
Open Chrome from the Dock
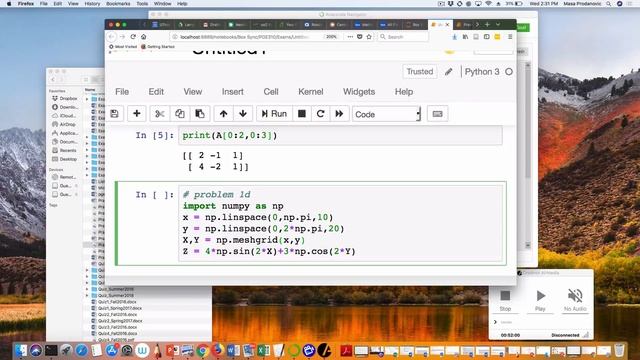tap(202, 350)
